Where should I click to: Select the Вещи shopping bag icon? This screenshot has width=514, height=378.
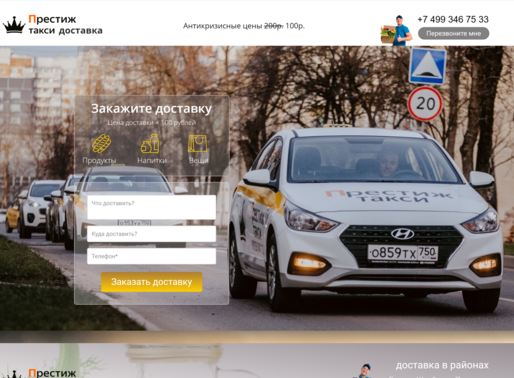[x=198, y=143]
